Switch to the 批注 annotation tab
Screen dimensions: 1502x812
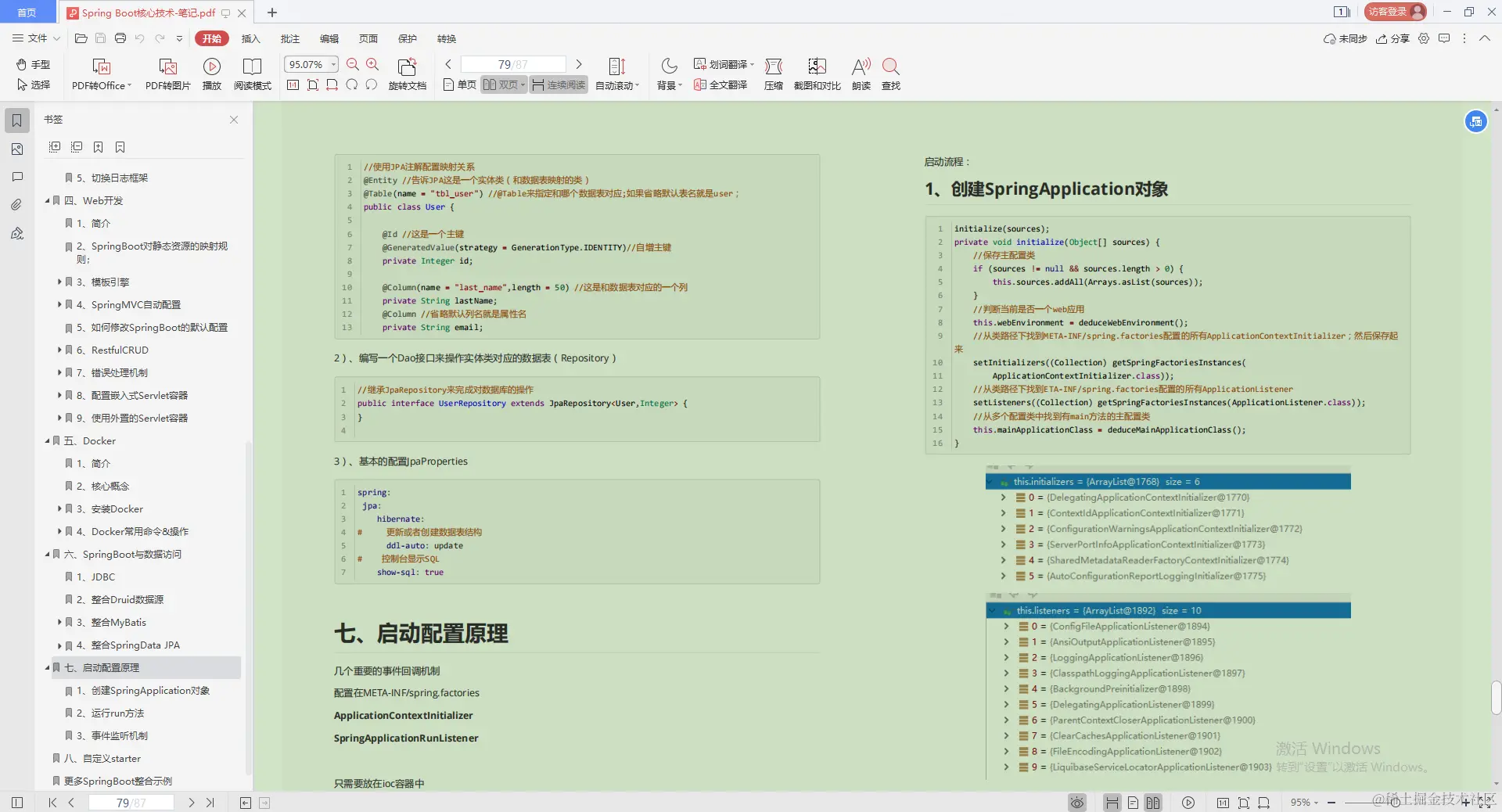click(290, 38)
